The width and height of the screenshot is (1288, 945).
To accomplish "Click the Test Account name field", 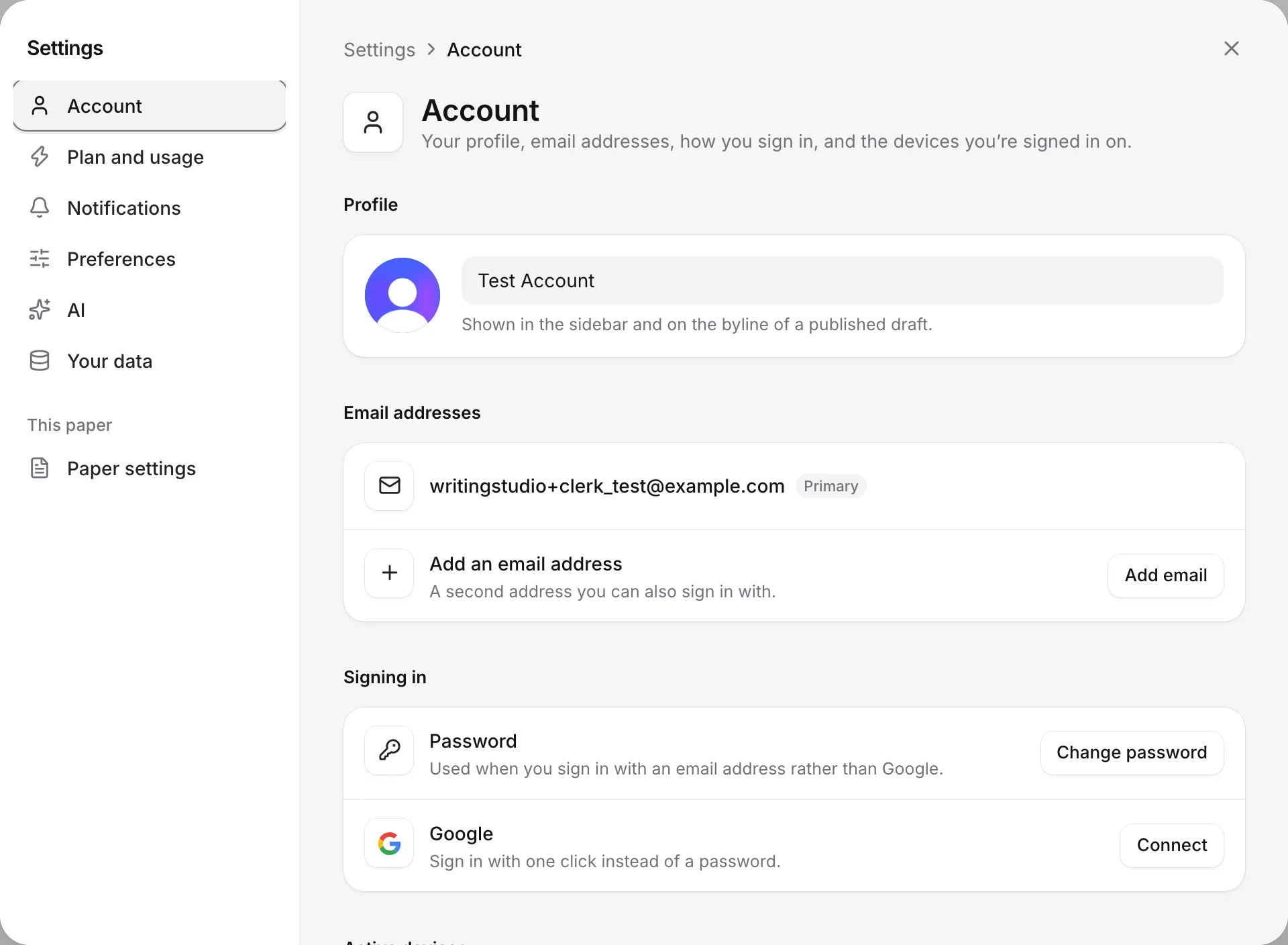I will tap(843, 281).
